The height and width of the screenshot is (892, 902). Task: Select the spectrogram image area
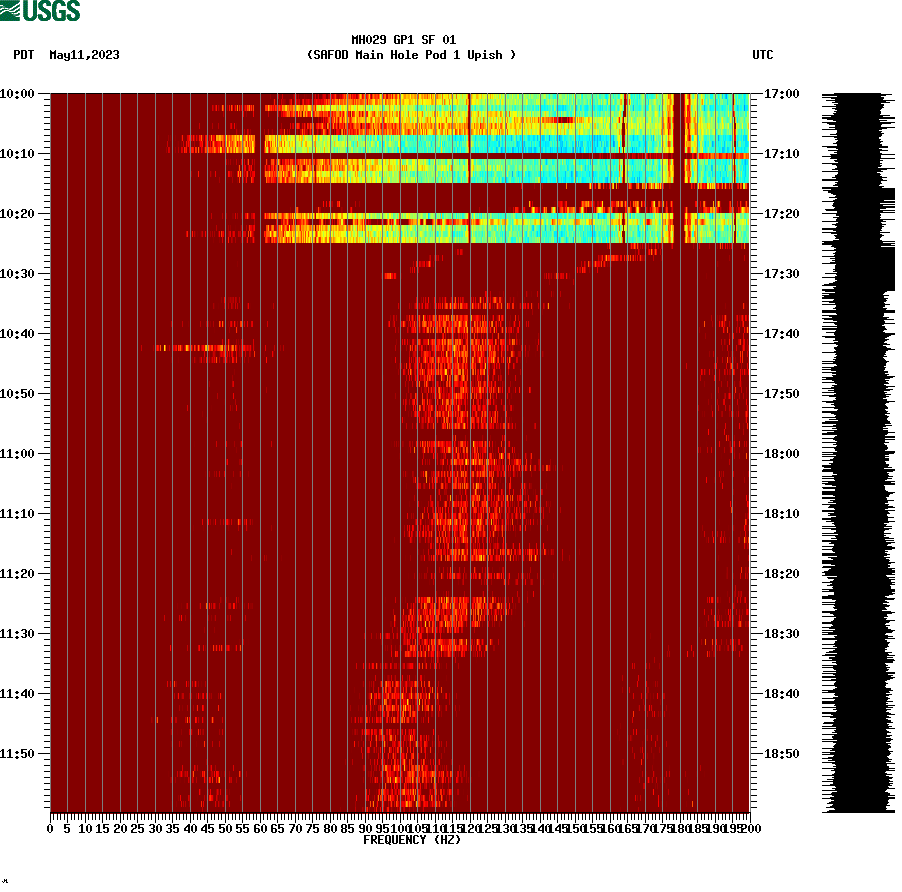tap(400, 450)
